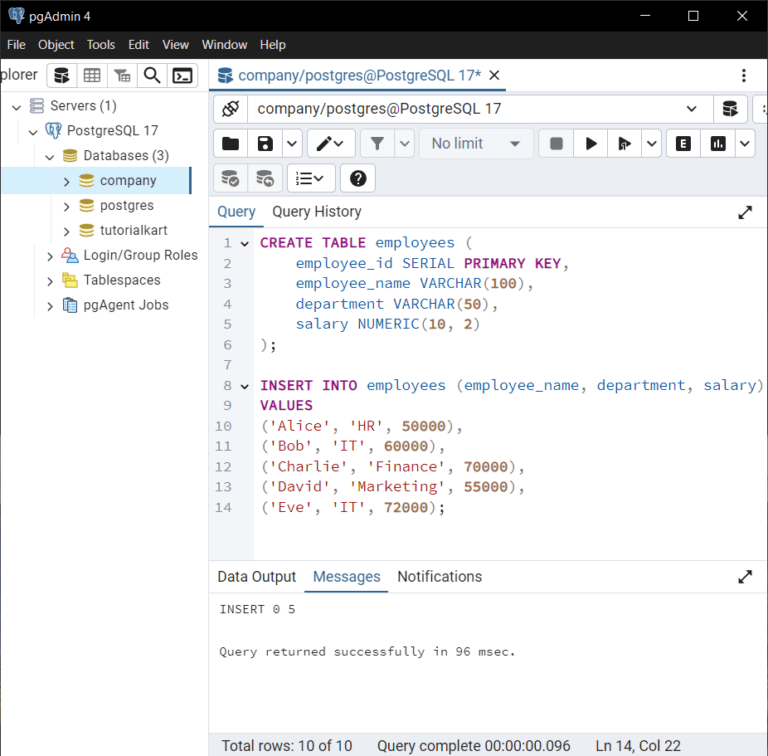Open the View menu

(175, 45)
